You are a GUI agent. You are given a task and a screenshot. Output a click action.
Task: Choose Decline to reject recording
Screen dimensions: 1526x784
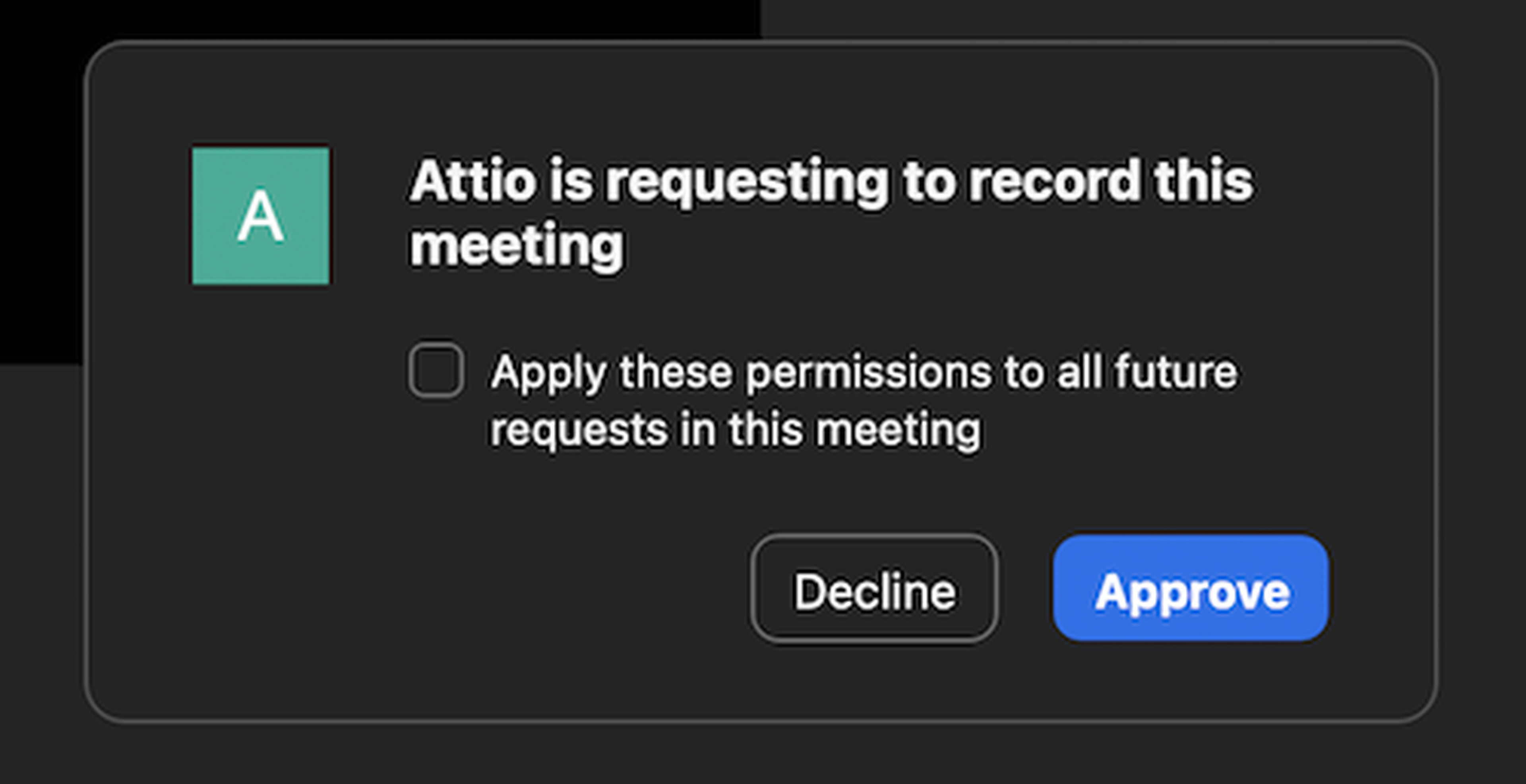pyautogui.click(x=874, y=589)
